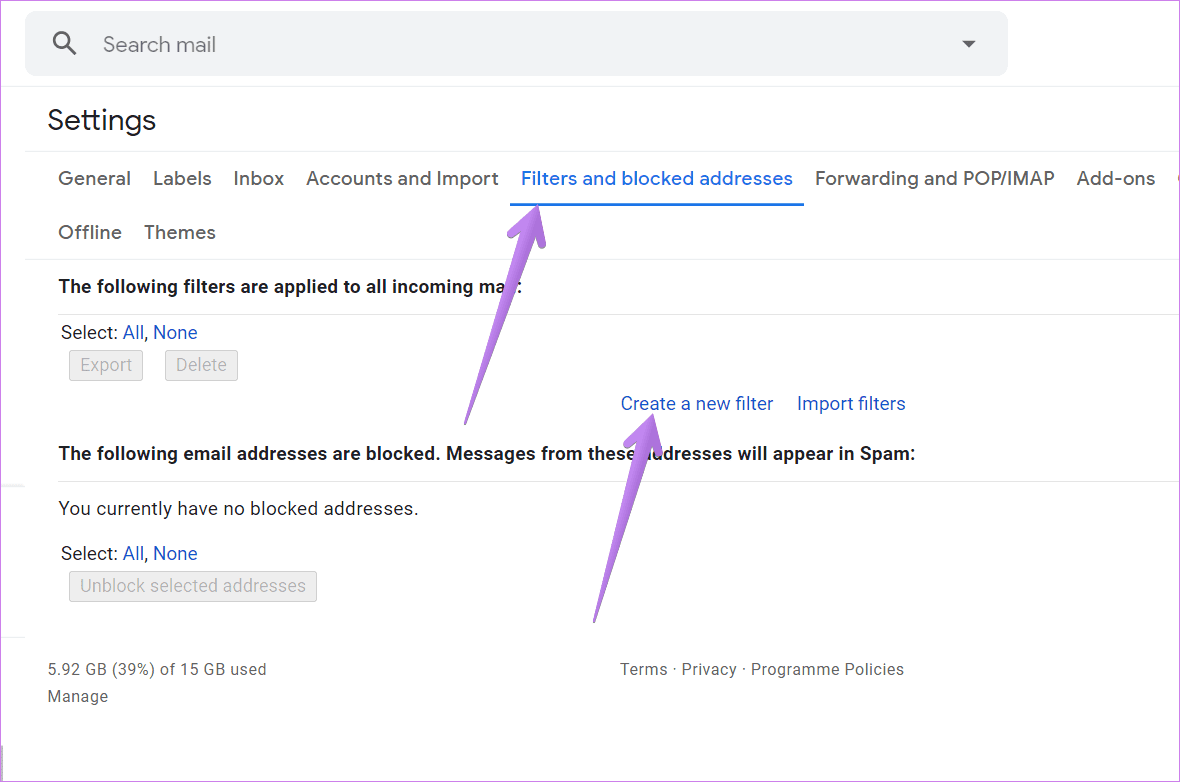
Task: Switch to the General settings tab
Action: 94,179
